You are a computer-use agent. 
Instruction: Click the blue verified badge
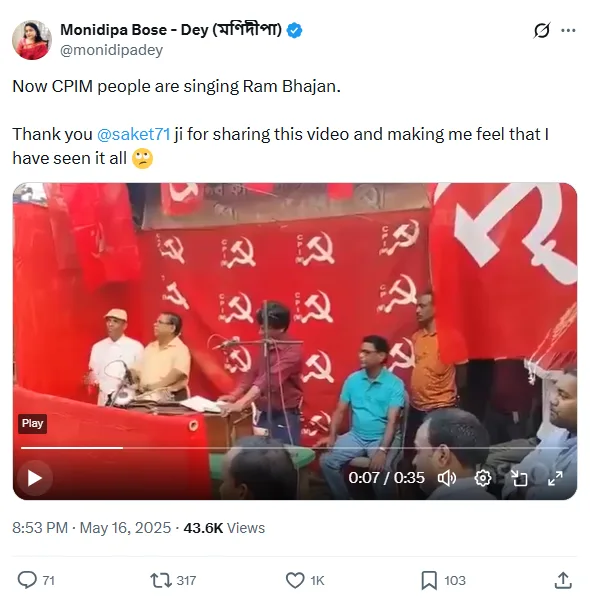click(294, 30)
